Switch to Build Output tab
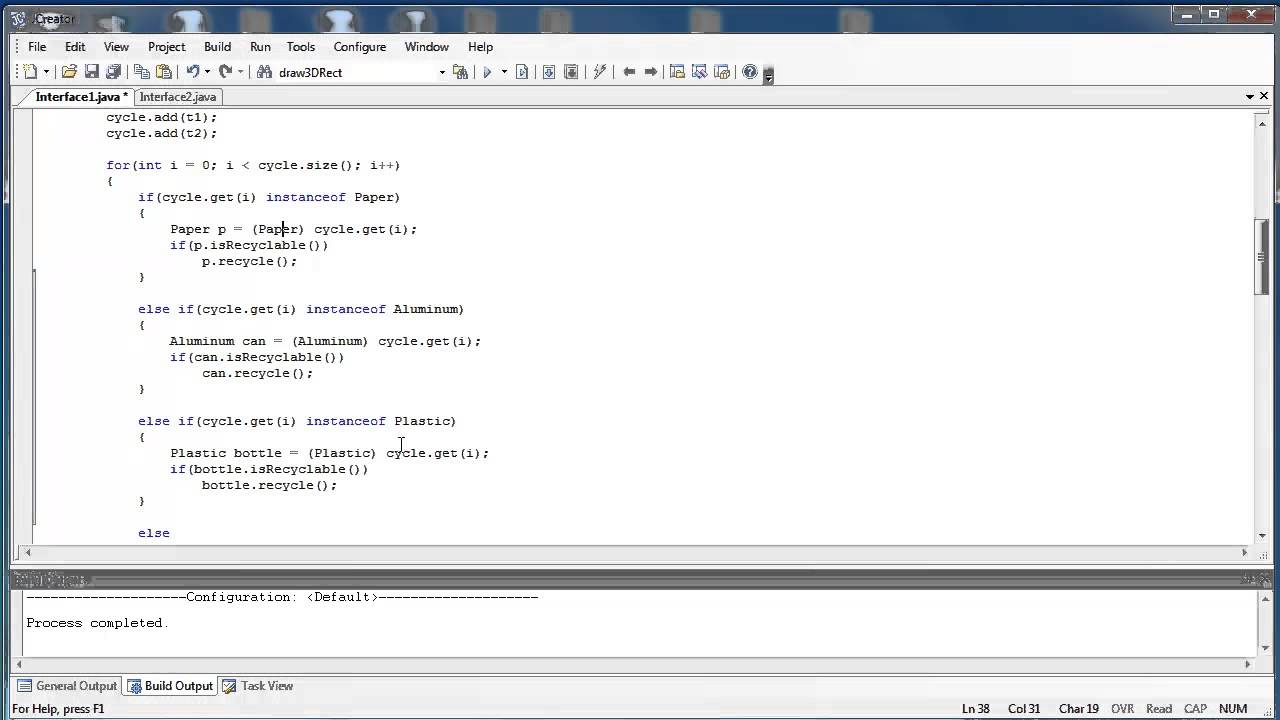 (x=170, y=686)
